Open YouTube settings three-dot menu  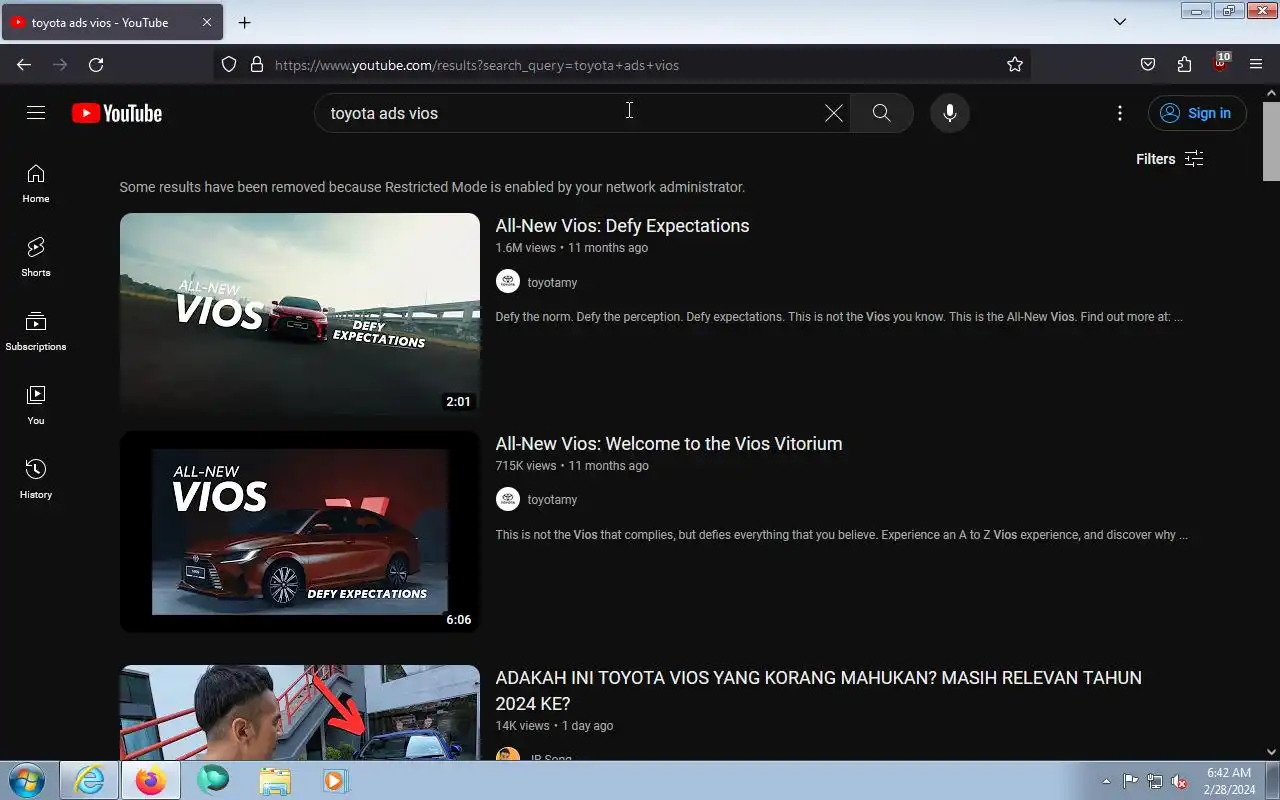pos(1120,113)
